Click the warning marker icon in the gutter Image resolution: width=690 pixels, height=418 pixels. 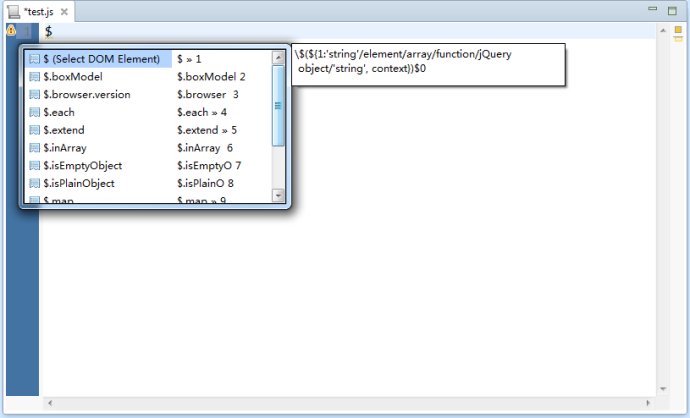click(x=11, y=30)
